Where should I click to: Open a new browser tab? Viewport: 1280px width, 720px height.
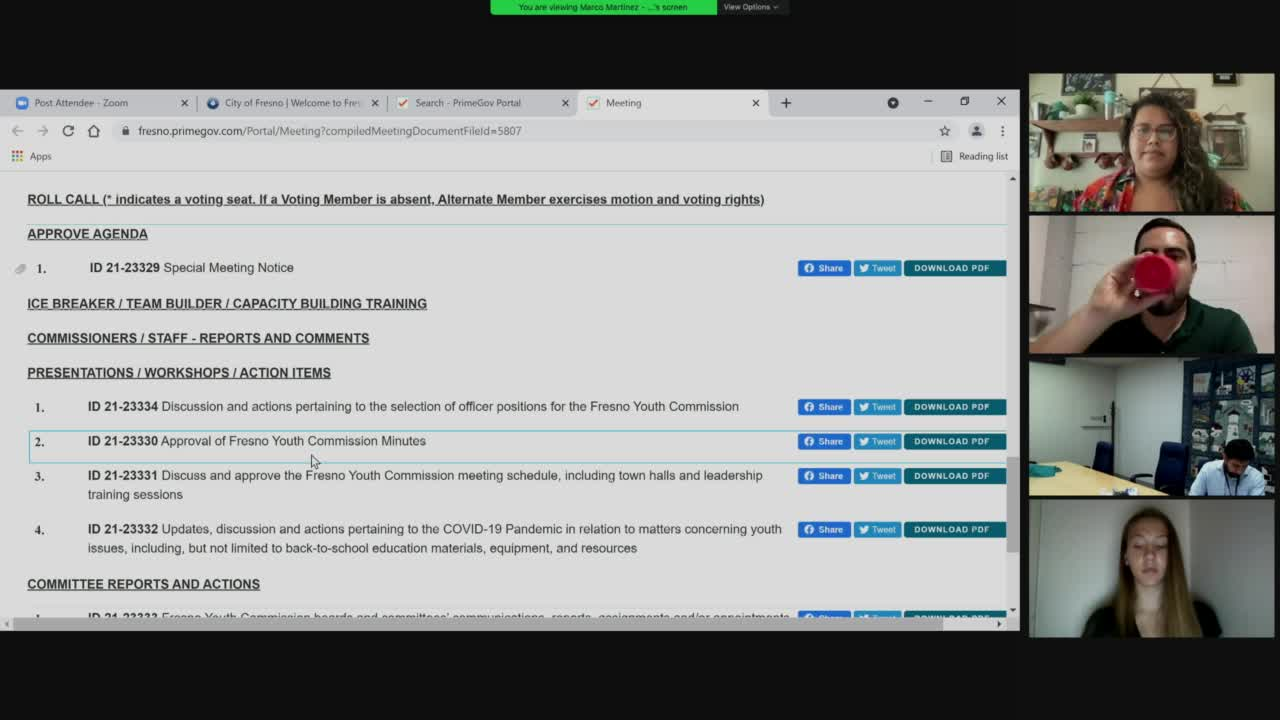(786, 103)
